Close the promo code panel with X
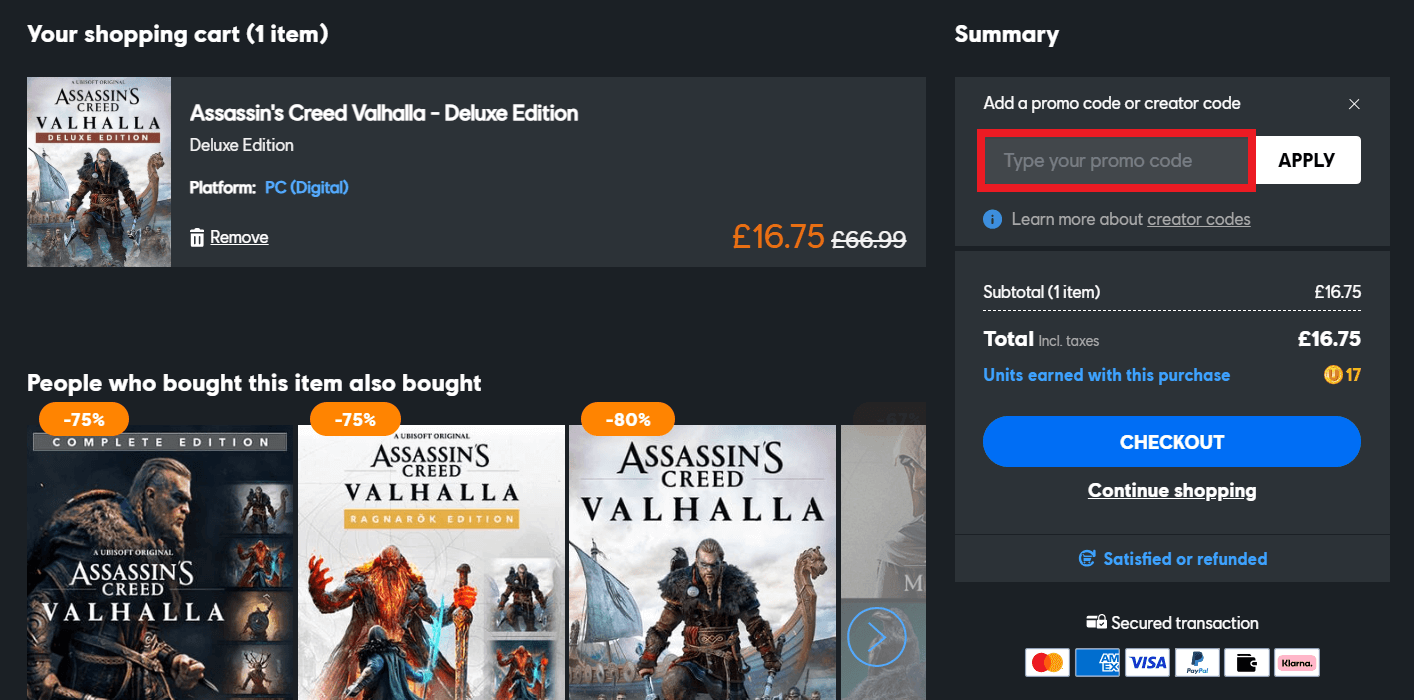Image resolution: width=1414 pixels, height=700 pixels. (1354, 104)
